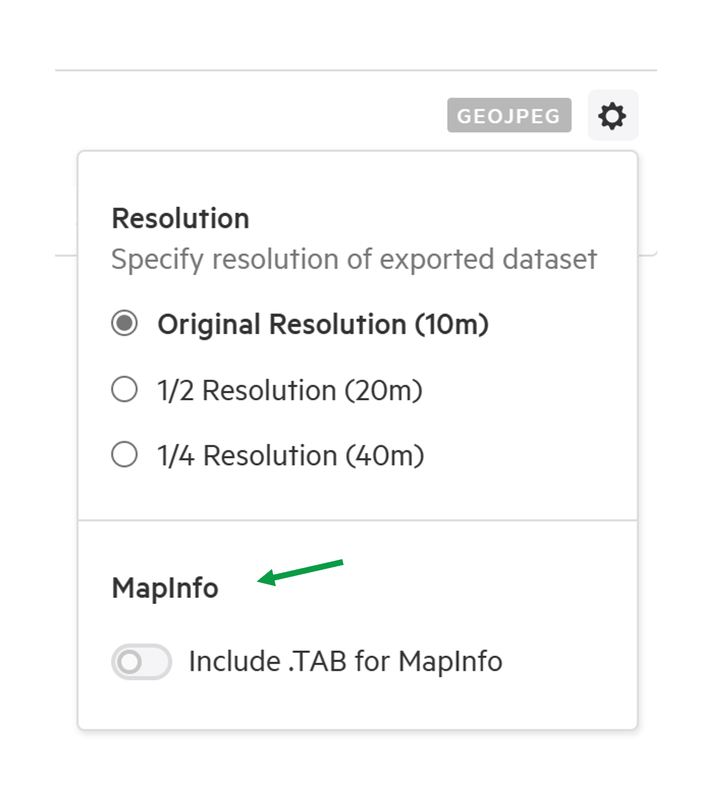The image size is (720, 803).
Task: Click the round knob of the MapInfo toggle
Action: 130,662
